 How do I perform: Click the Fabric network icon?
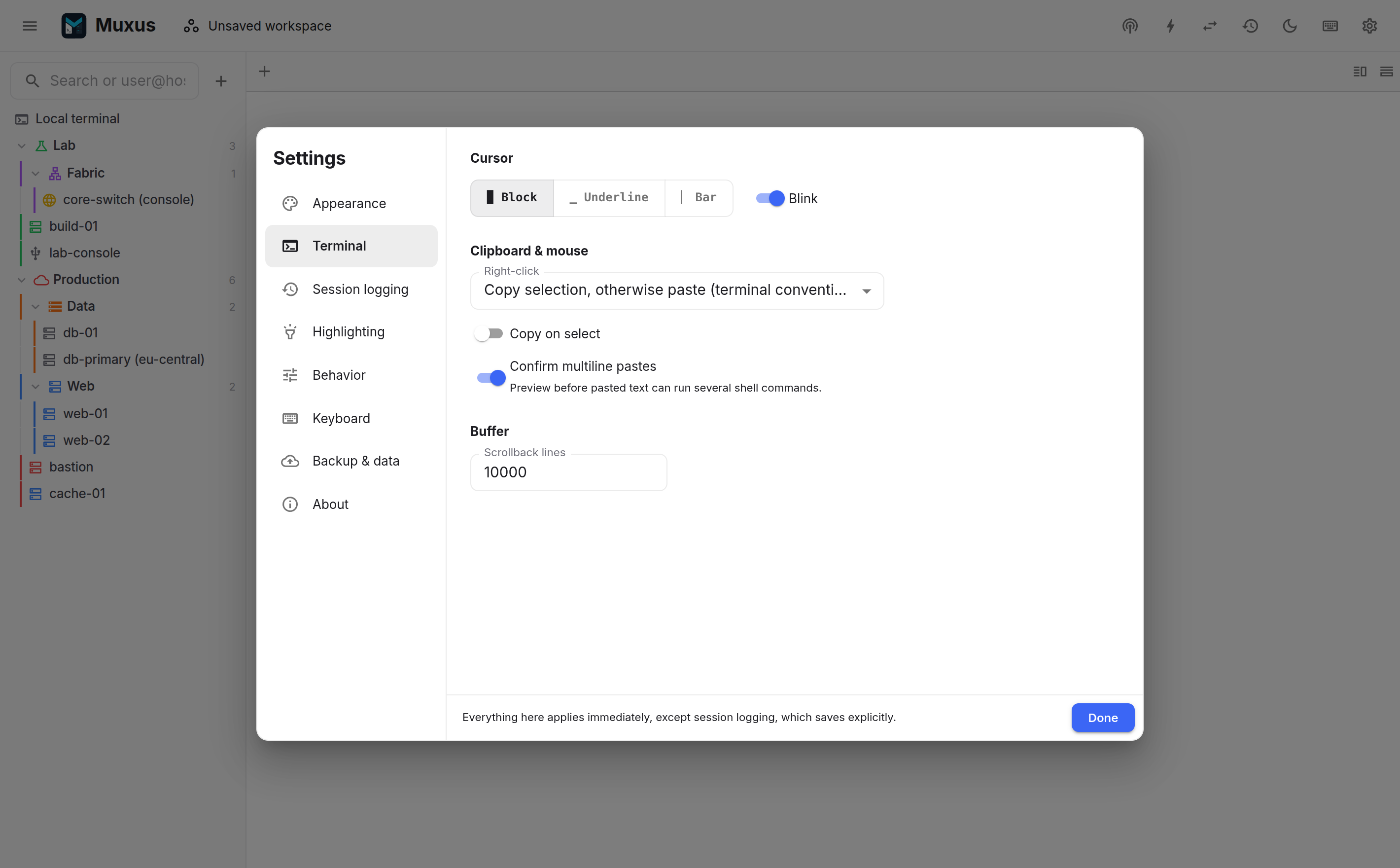[55, 174]
